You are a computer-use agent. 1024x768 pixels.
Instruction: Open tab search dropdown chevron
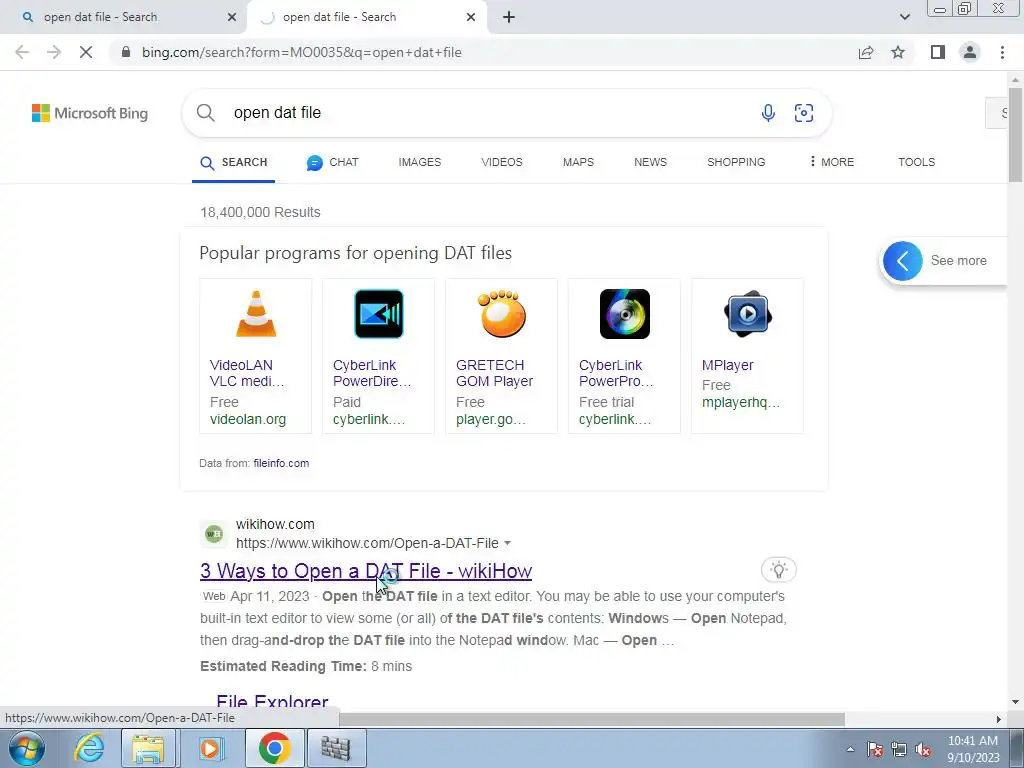(904, 17)
